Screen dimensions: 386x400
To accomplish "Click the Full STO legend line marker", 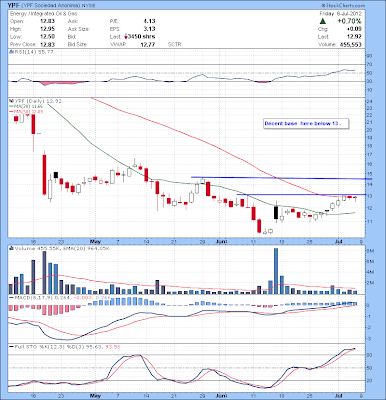I will (x=11, y=347).
